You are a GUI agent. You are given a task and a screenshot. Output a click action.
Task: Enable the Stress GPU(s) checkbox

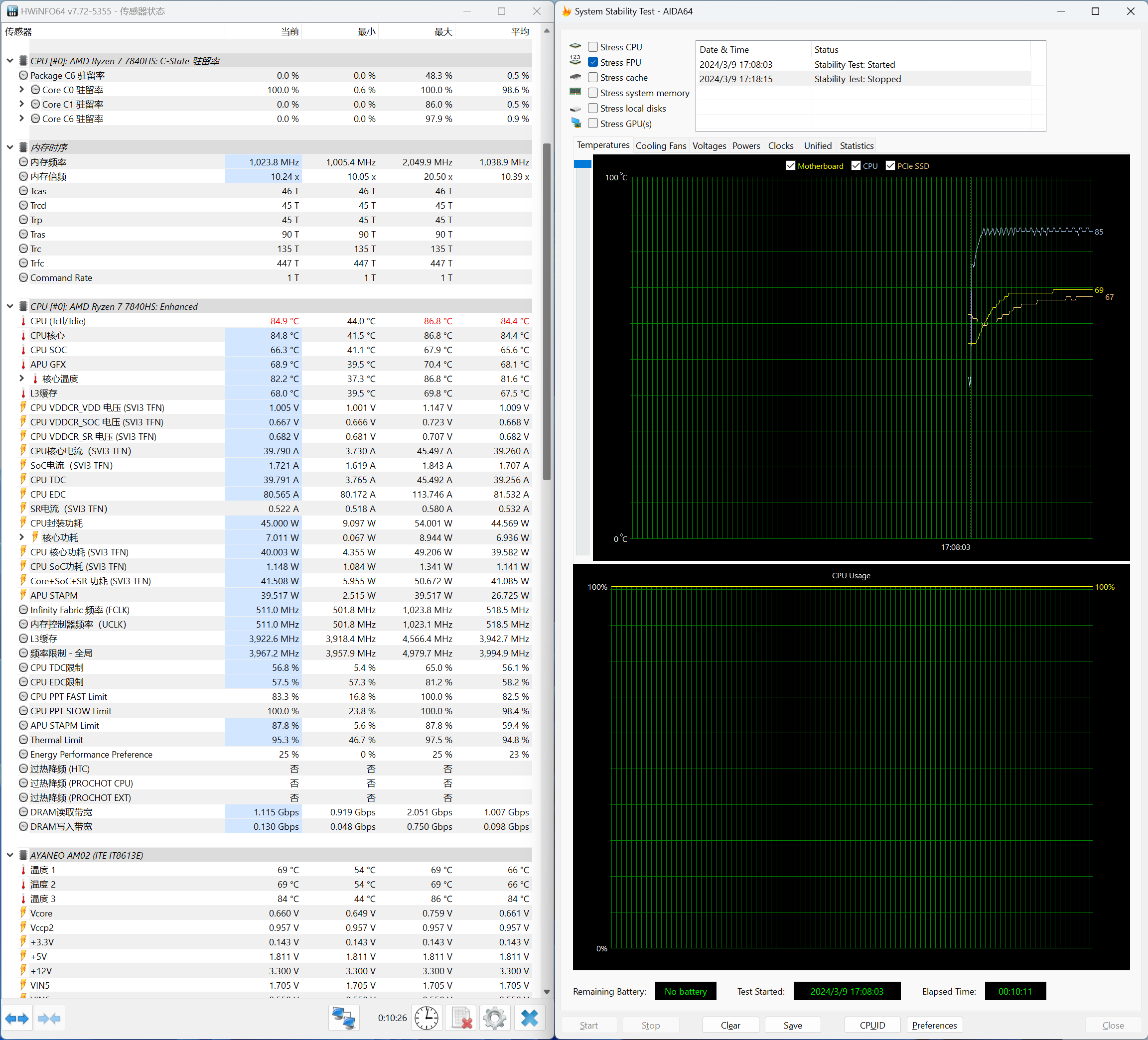tap(593, 124)
